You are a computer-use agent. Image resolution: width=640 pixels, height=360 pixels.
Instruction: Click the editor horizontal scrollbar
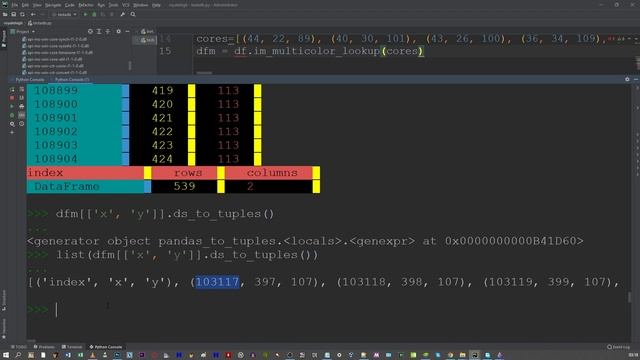[204, 73]
